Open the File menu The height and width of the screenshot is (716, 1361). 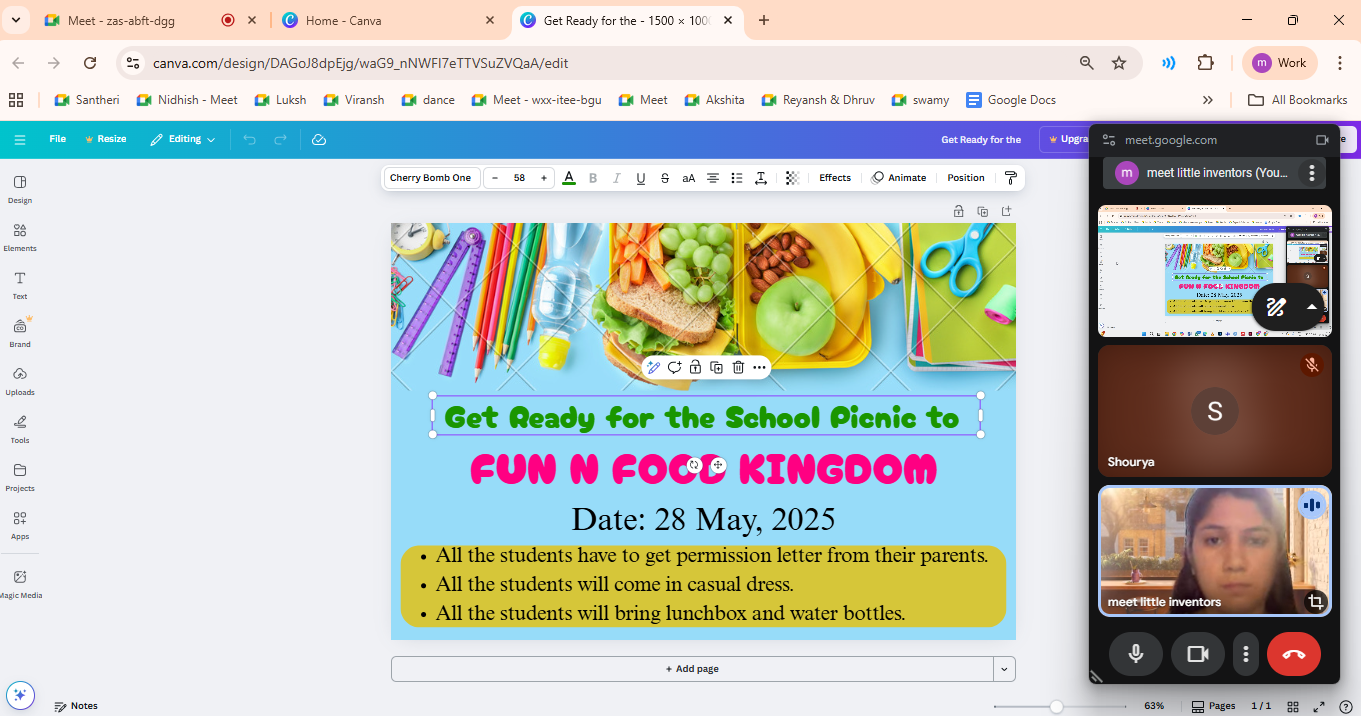coord(58,139)
